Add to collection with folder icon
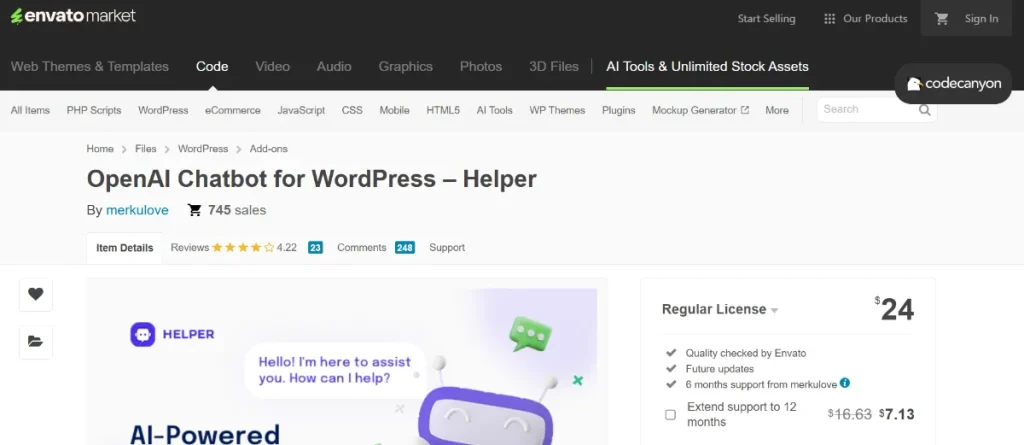This screenshot has height=445, width=1024. pyautogui.click(x=36, y=342)
